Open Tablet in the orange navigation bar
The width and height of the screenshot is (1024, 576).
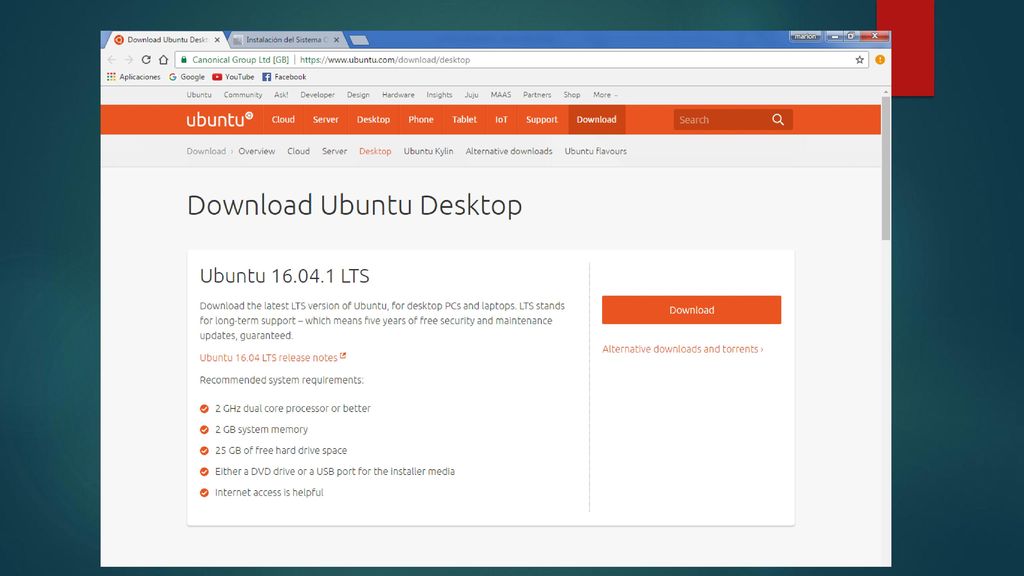click(464, 120)
